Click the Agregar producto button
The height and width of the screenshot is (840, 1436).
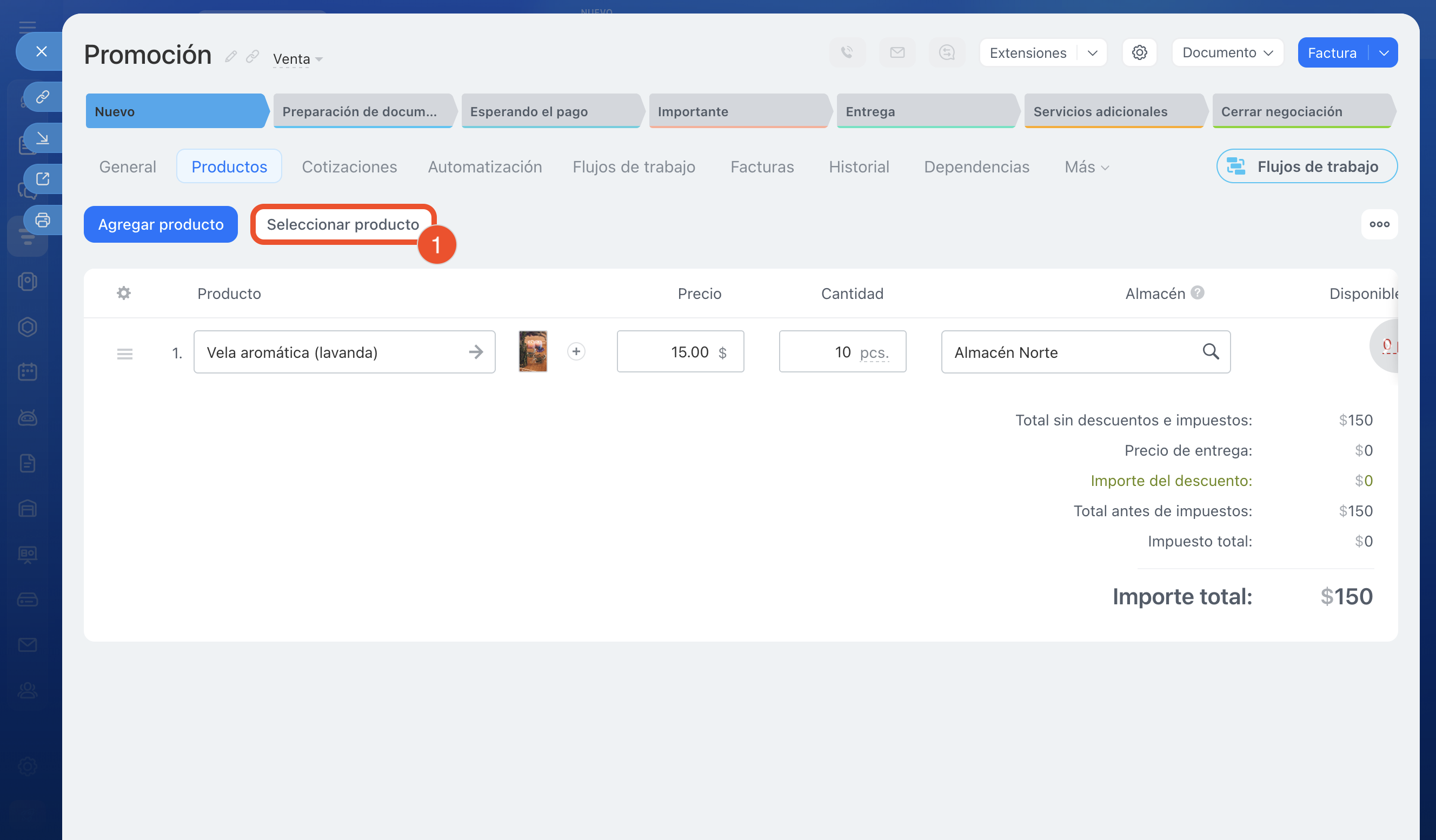(x=161, y=224)
